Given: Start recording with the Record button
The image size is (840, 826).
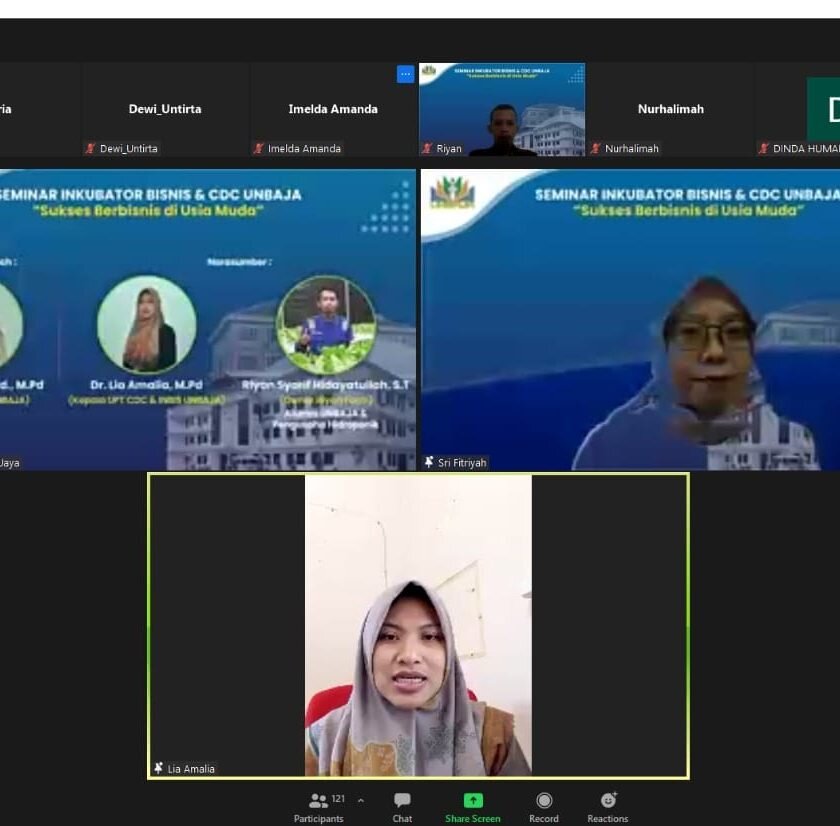Looking at the screenshot, I should click(544, 806).
